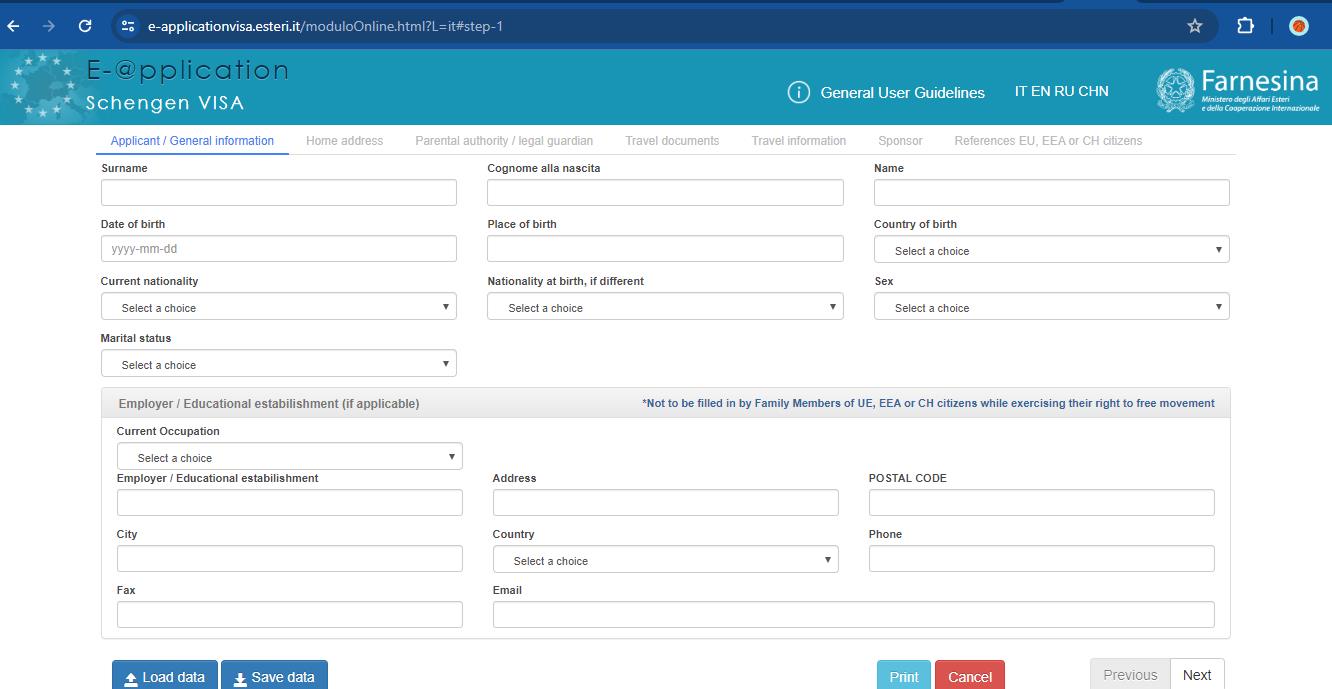Click the profile avatar icon in the toolbar
The height and width of the screenshot is (689, 1332).
(1298, 26)
